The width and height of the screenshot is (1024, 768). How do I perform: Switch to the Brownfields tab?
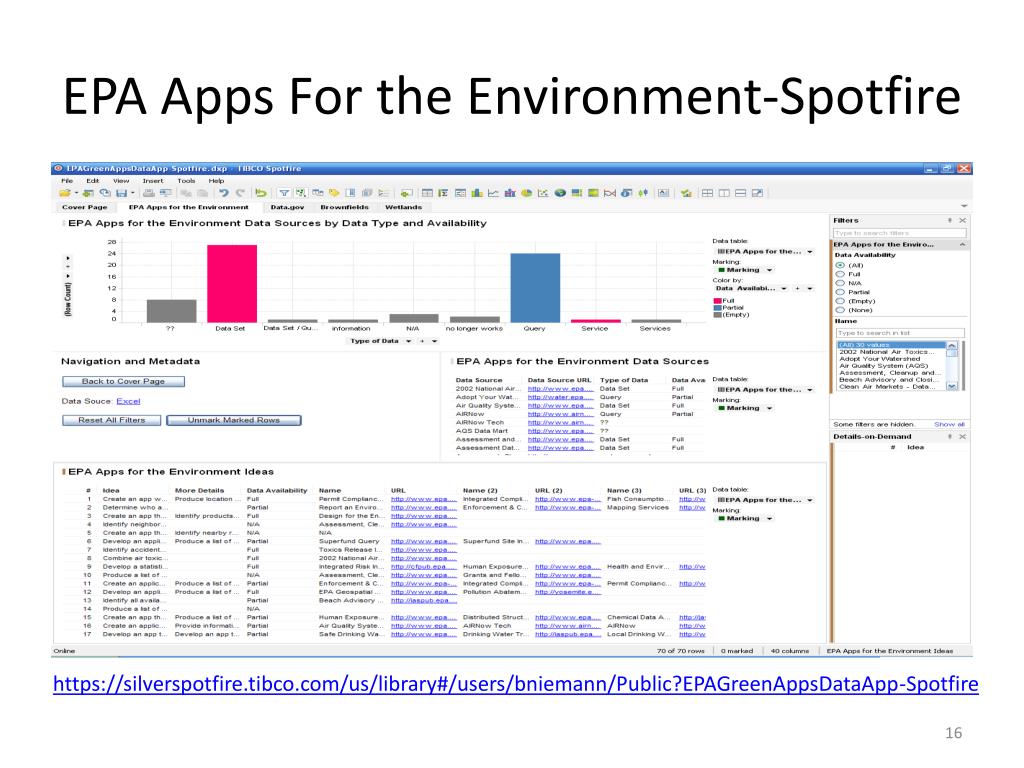pos(344,207)
